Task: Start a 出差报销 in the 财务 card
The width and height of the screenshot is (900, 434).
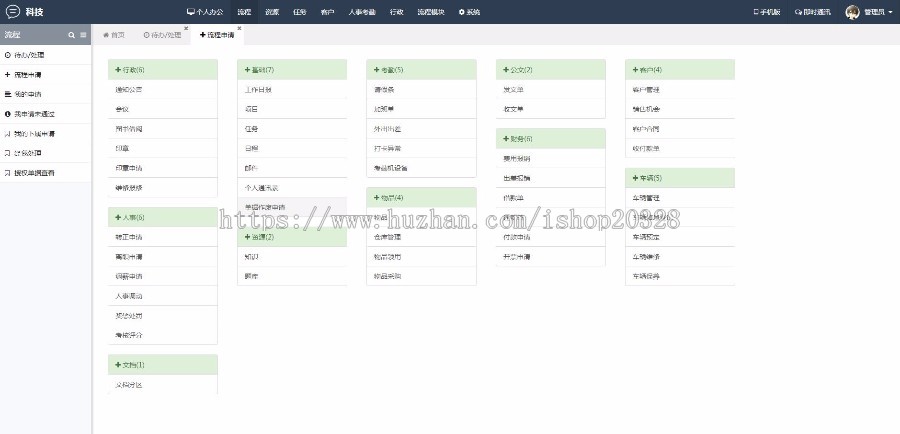Action: point(550,178)
